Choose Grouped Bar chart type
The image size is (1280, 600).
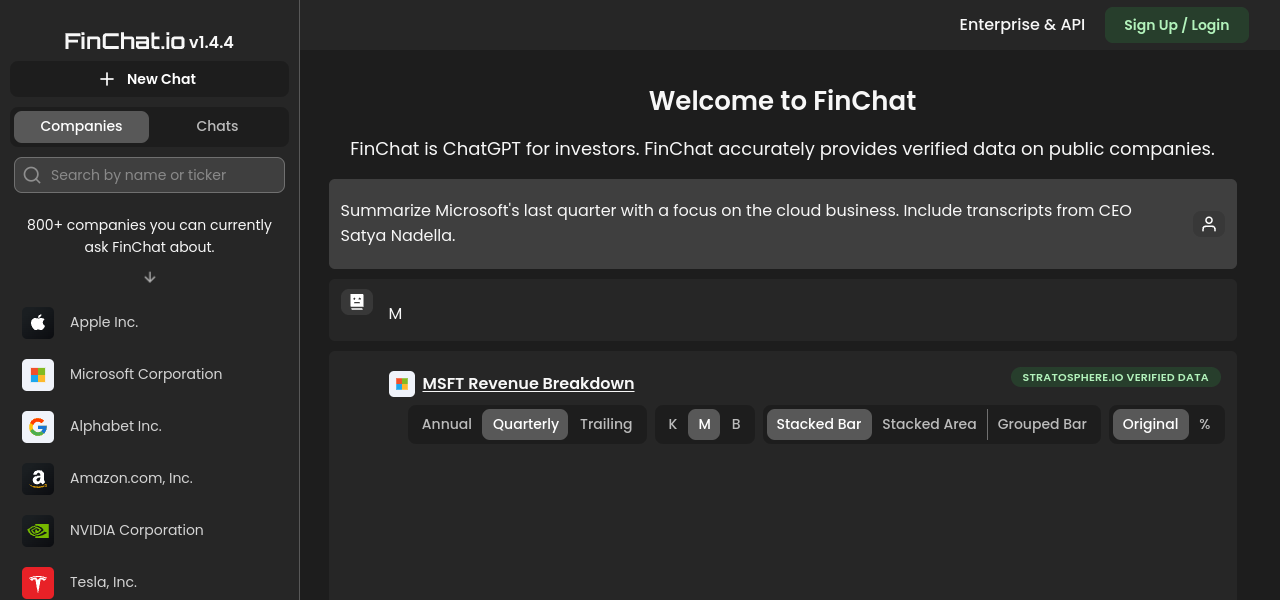point(1042,424)
